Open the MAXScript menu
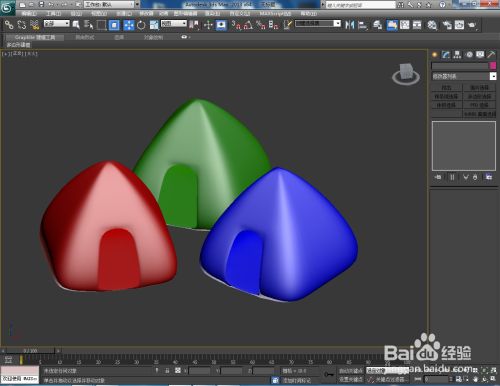The height and width of the screenshot is (386, 500). click(x=275, y=14)
